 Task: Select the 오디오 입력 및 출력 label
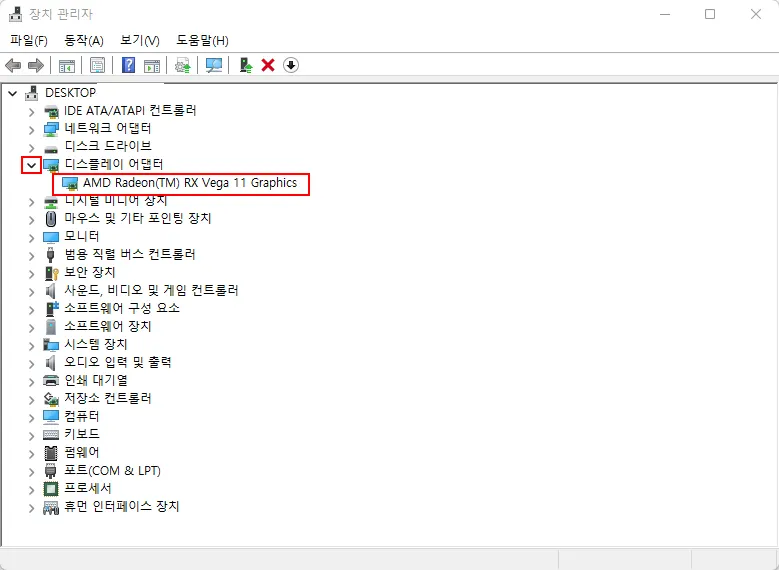(118, 362)
